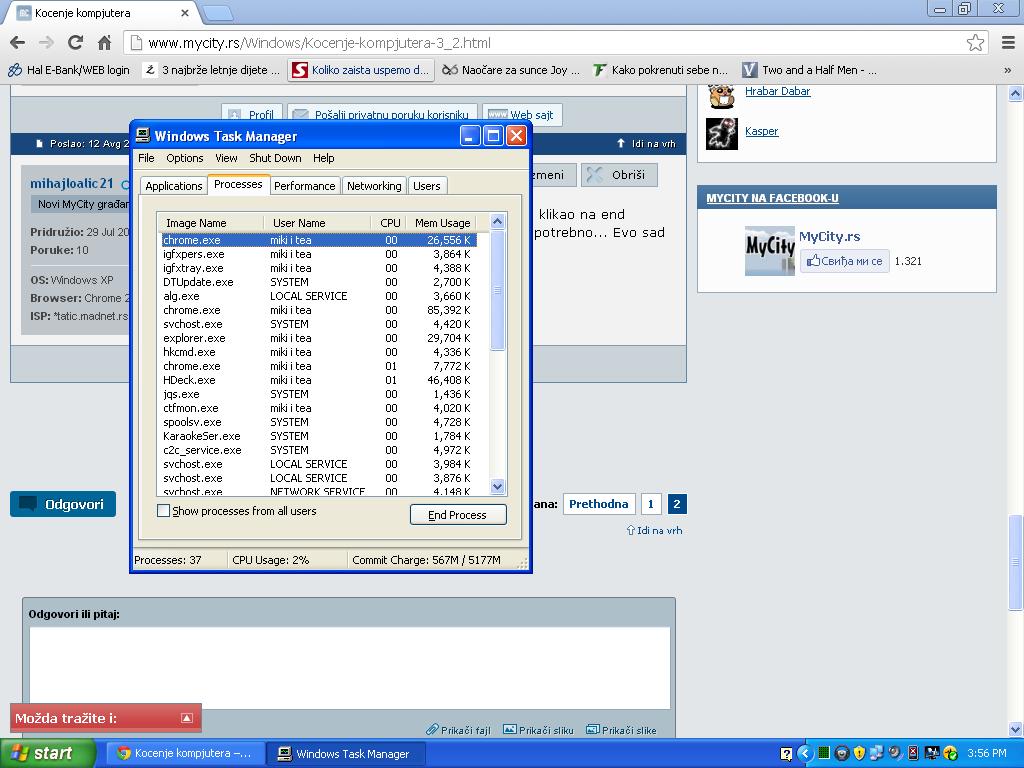Switch to the Networking tab

[x=374, y=186]
